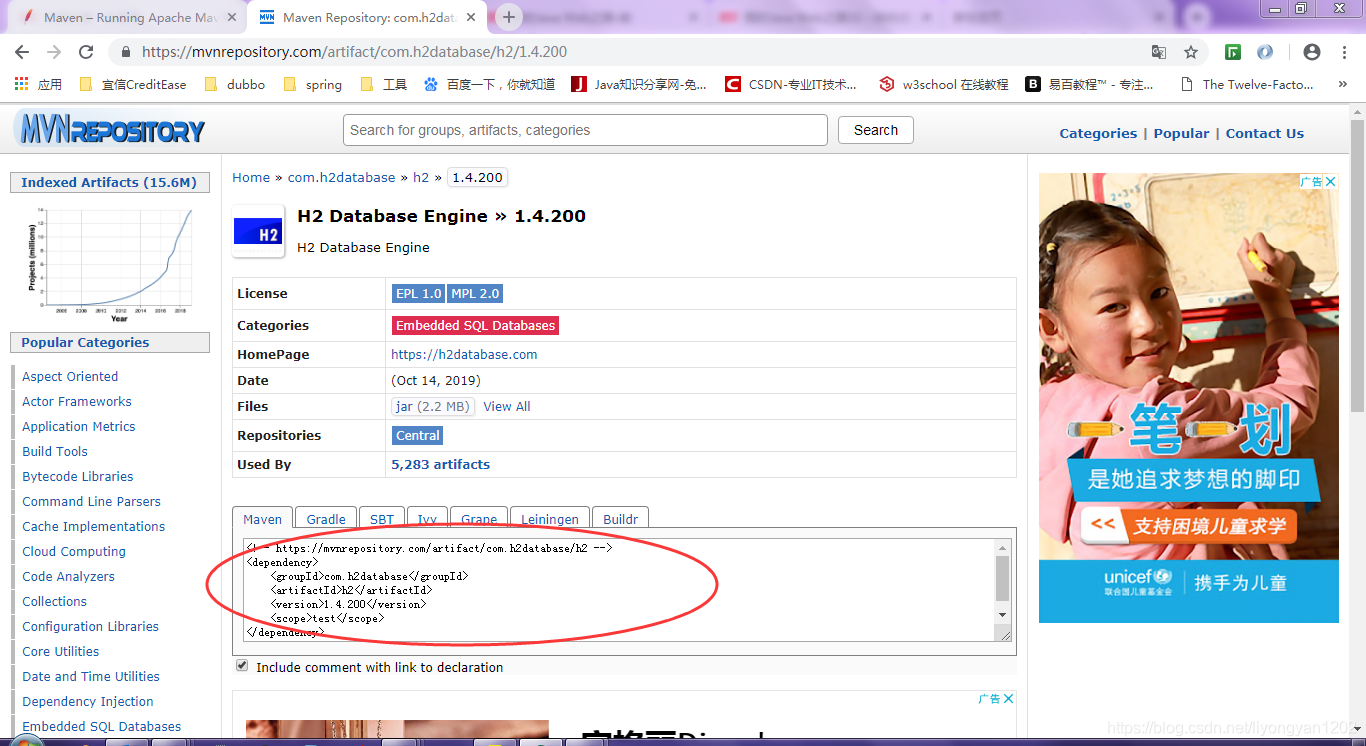1366x746 pixels.
Task: Open the Bytecode Libraries category
Action: click(x=78, y=476)
